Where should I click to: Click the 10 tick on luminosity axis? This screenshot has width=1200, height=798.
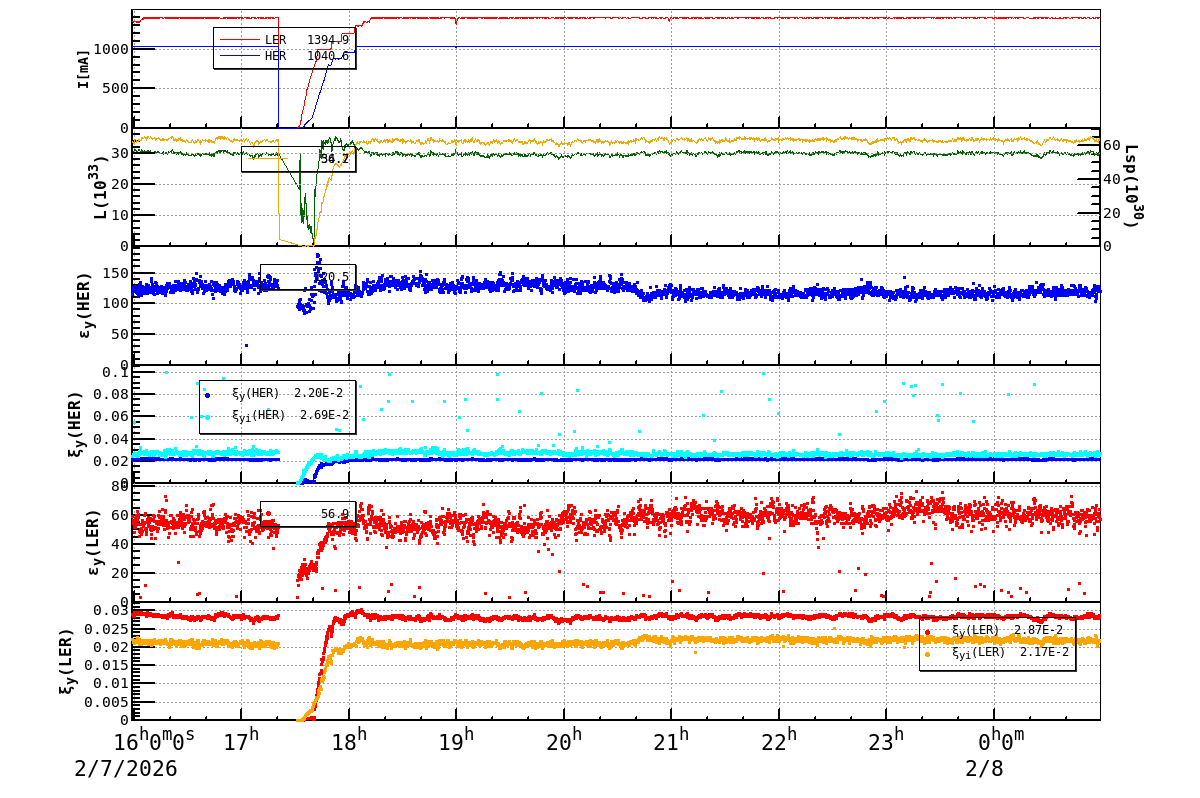pyautogui.click(x=121, y=215)
